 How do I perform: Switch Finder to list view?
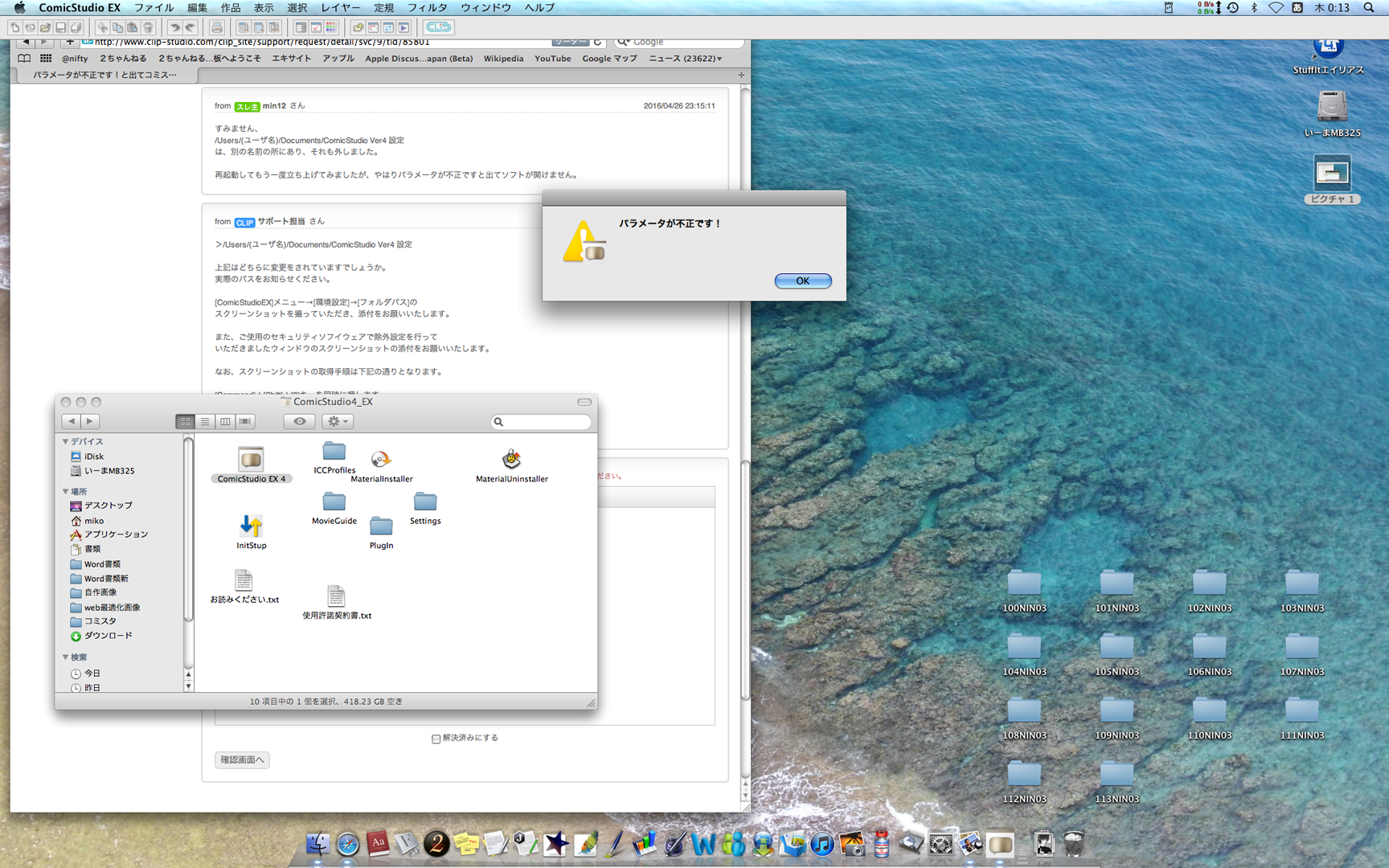[x=205, y=421]
